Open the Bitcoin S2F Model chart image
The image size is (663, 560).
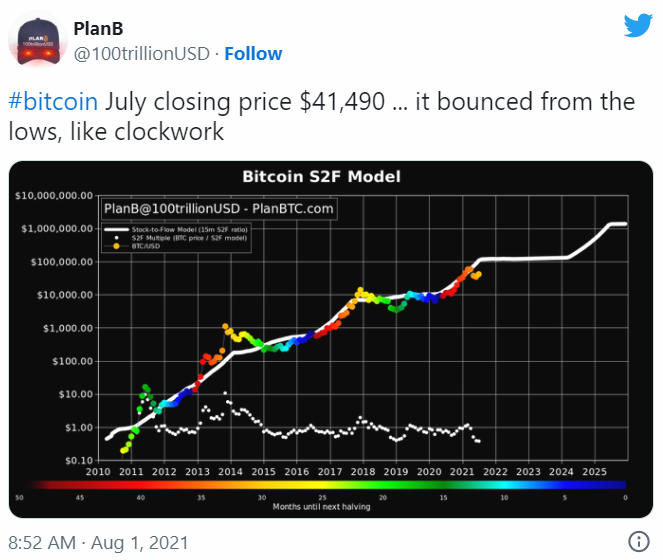tap(331, 340)
